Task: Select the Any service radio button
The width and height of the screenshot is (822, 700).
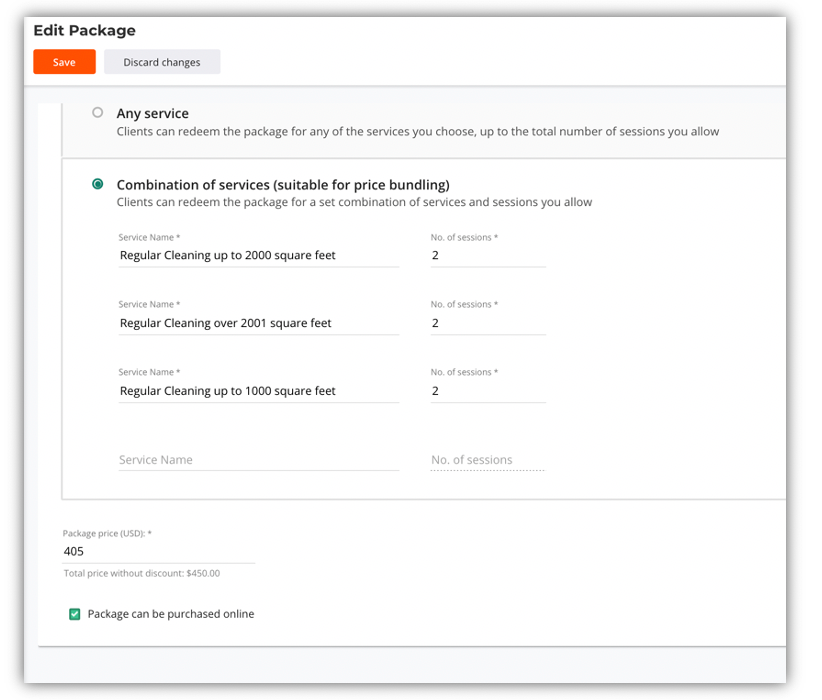Action: [x=97, y=113]
